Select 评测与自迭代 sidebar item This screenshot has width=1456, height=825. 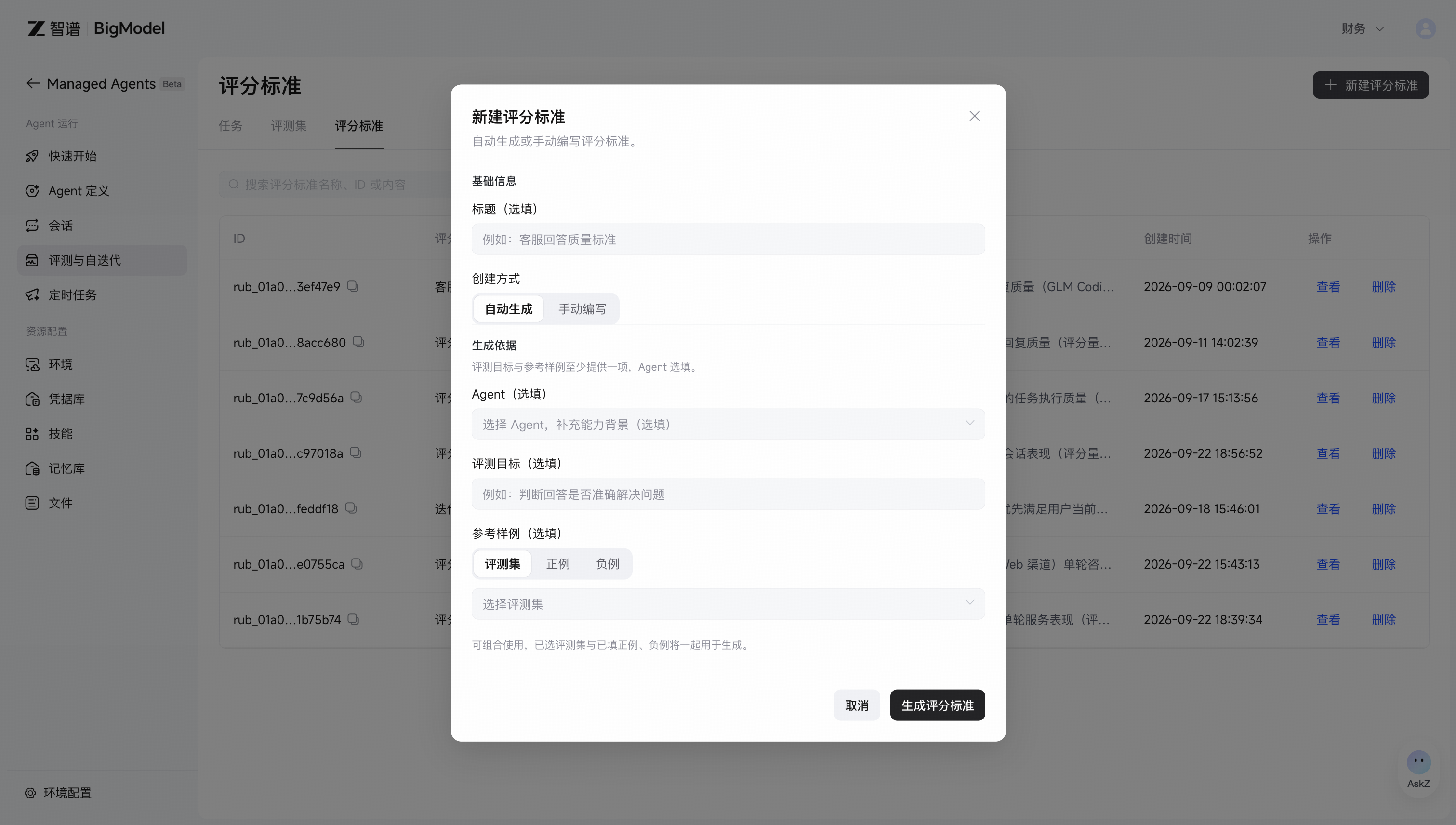pos(102,260)
